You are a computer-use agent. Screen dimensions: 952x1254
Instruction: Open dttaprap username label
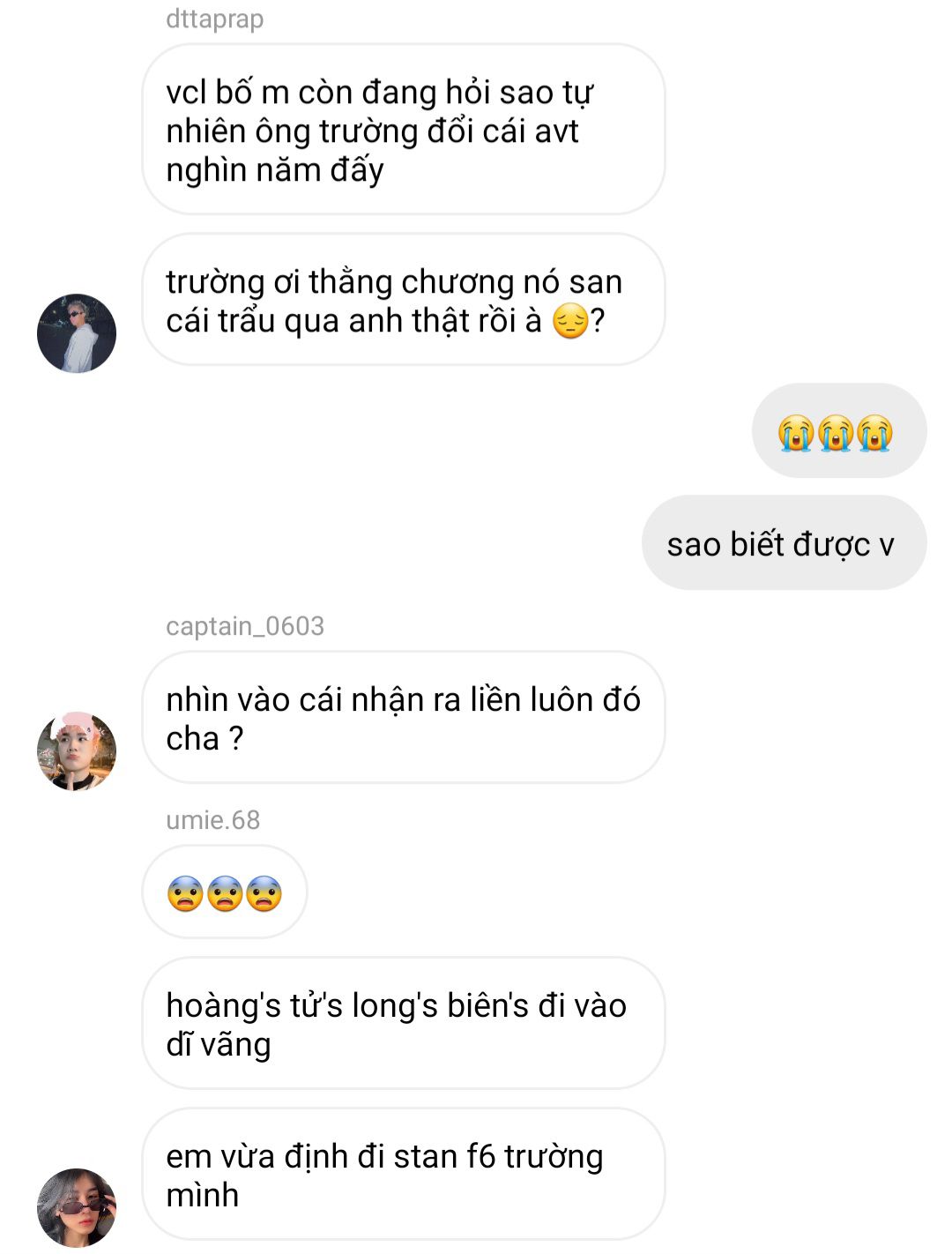click(214, 19)
